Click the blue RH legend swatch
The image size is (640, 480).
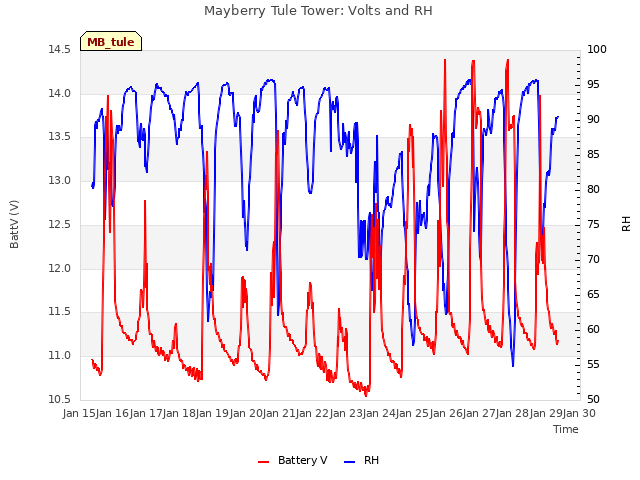click(x=350, y=461)
